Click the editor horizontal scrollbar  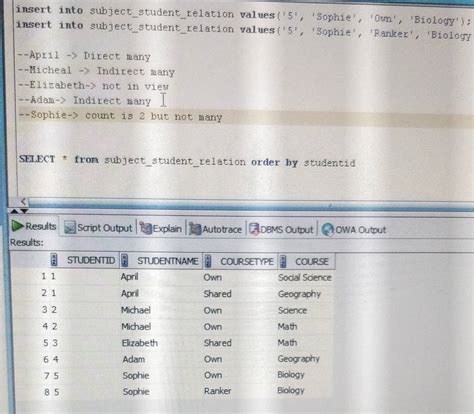click(250, 203)
